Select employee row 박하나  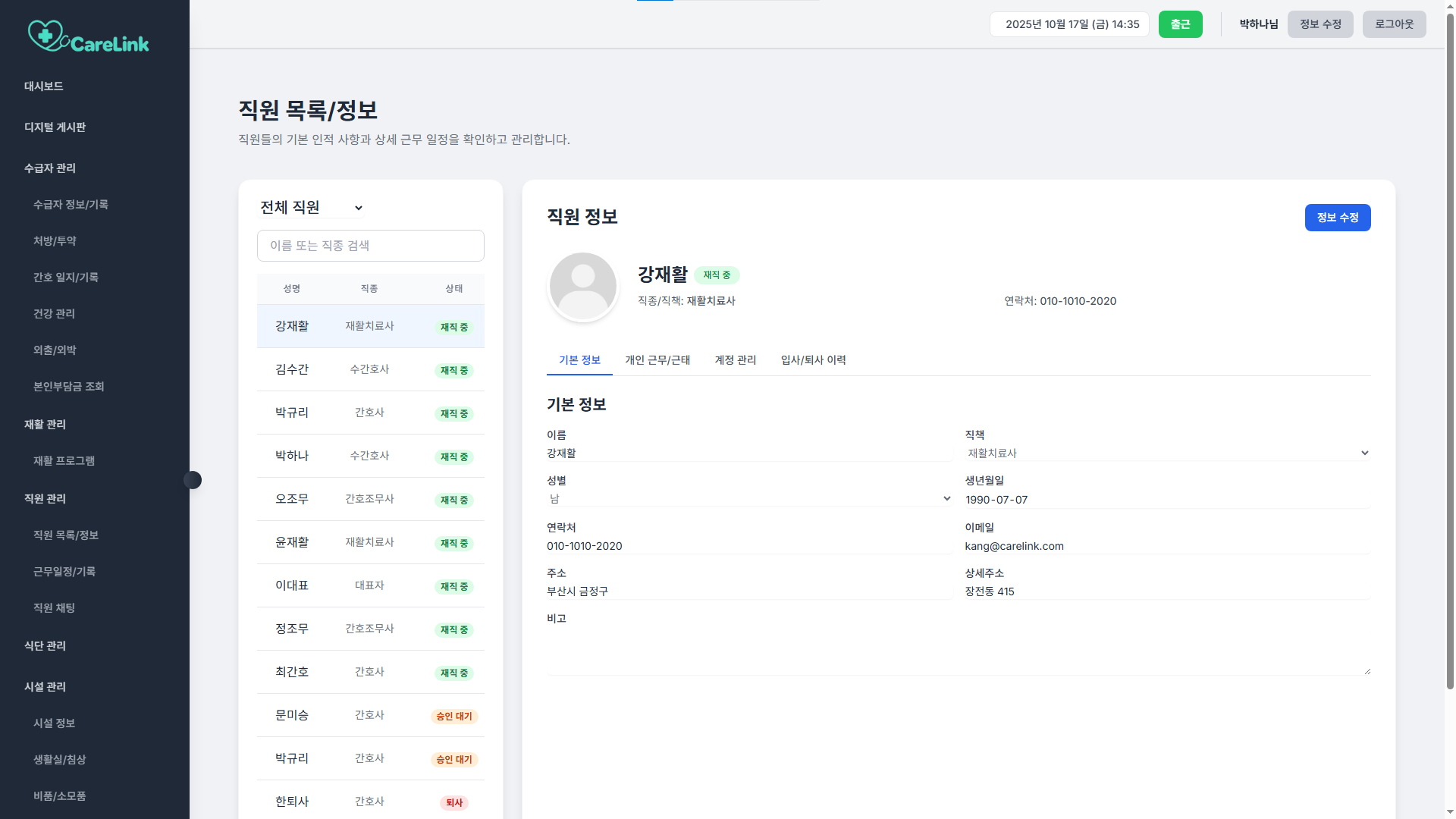click(x=370, y=456)
